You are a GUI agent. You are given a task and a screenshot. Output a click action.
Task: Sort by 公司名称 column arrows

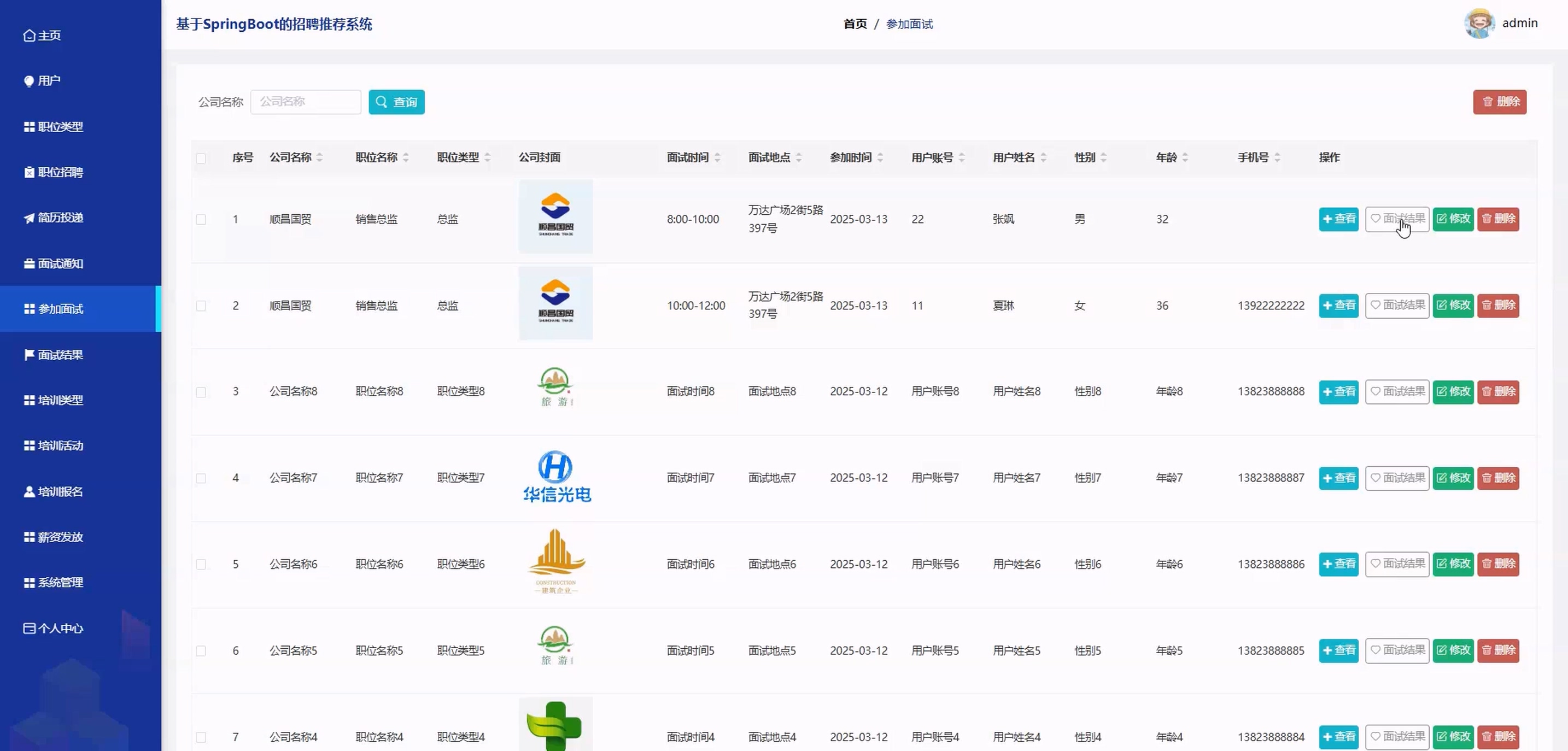click(x=320, y=157)
